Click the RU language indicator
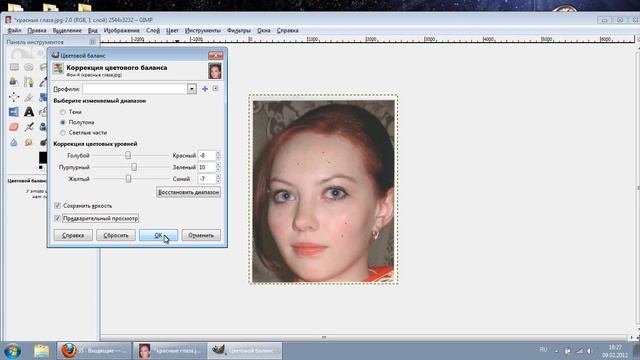 click(x=543, y=350)
